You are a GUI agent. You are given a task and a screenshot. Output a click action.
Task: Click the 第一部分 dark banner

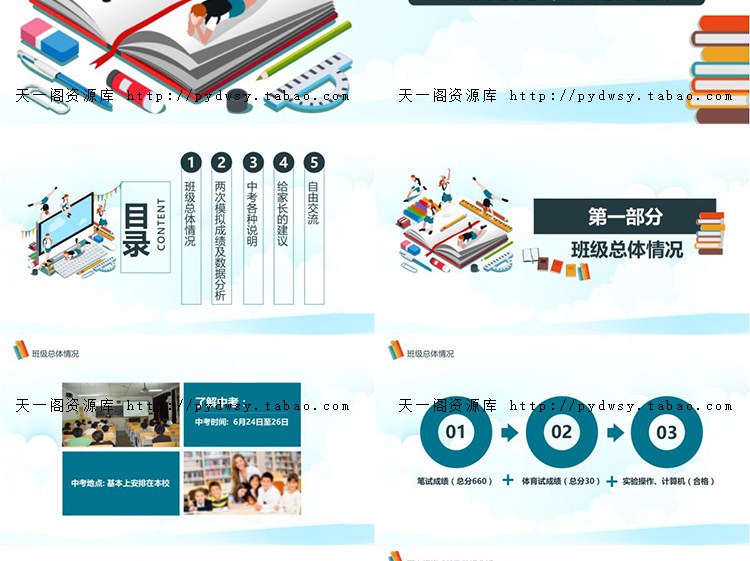[625, 216]
